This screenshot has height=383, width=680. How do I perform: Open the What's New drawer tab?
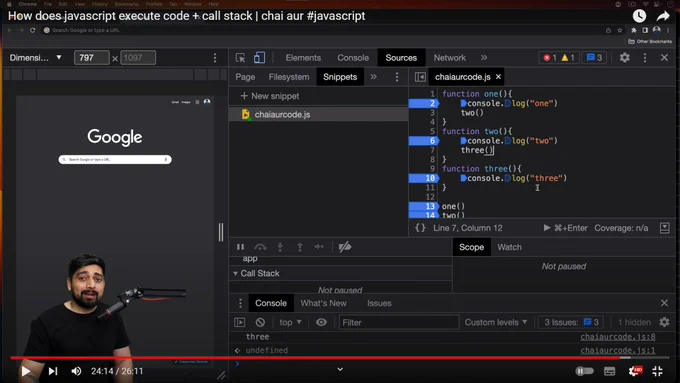324,303
